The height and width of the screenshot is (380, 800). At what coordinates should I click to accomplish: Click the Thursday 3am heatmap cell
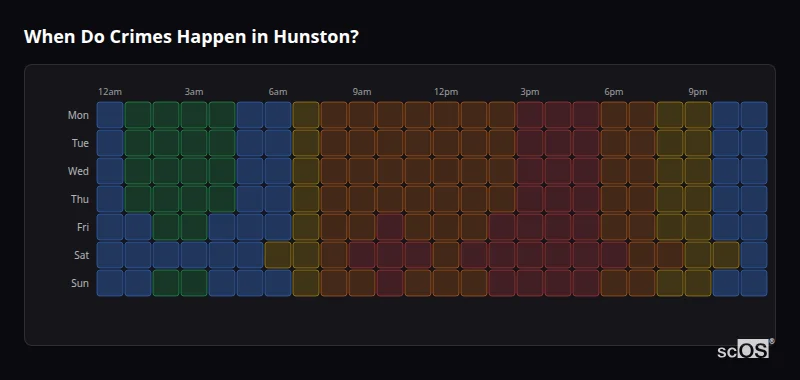(194, 199)
